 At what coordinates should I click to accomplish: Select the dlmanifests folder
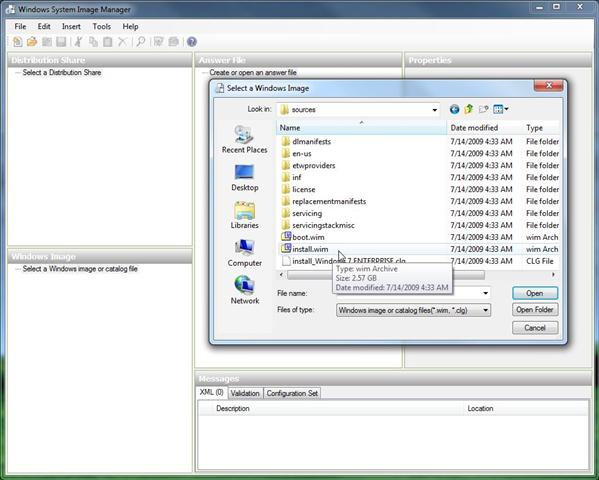306,141
